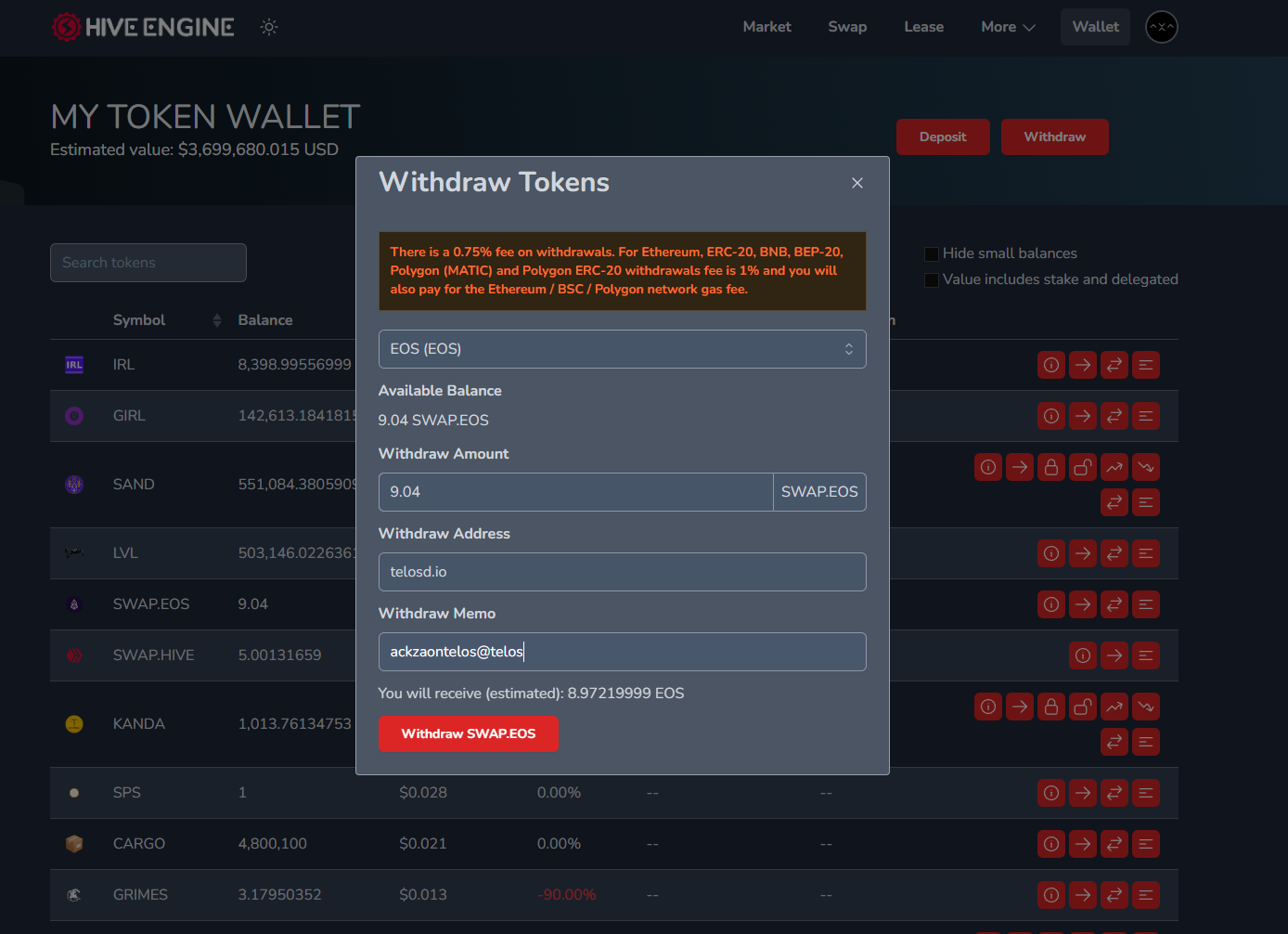Click the Withdraw button in the wallet header
This screenshot has height=934, width=1288.
click(1055, 136)
